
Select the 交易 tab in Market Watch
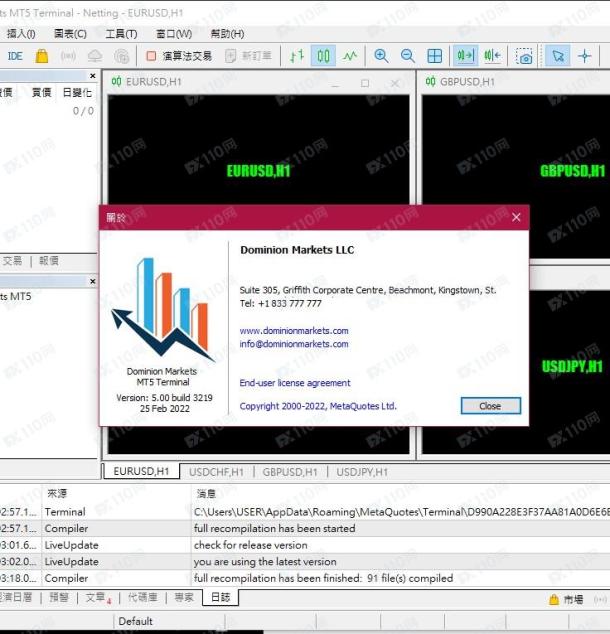point(13,261)
